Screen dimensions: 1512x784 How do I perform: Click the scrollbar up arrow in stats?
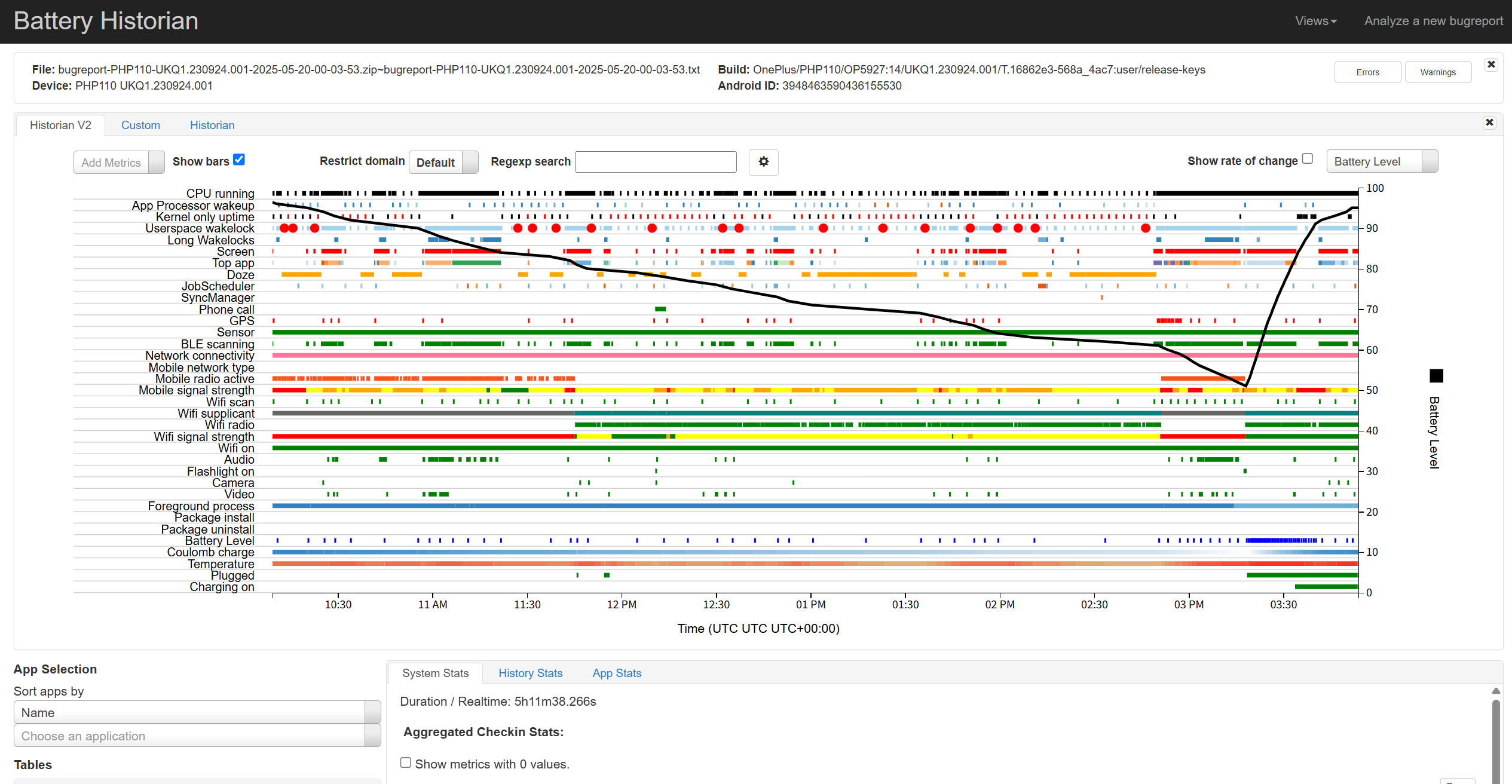click(1496, 691)
